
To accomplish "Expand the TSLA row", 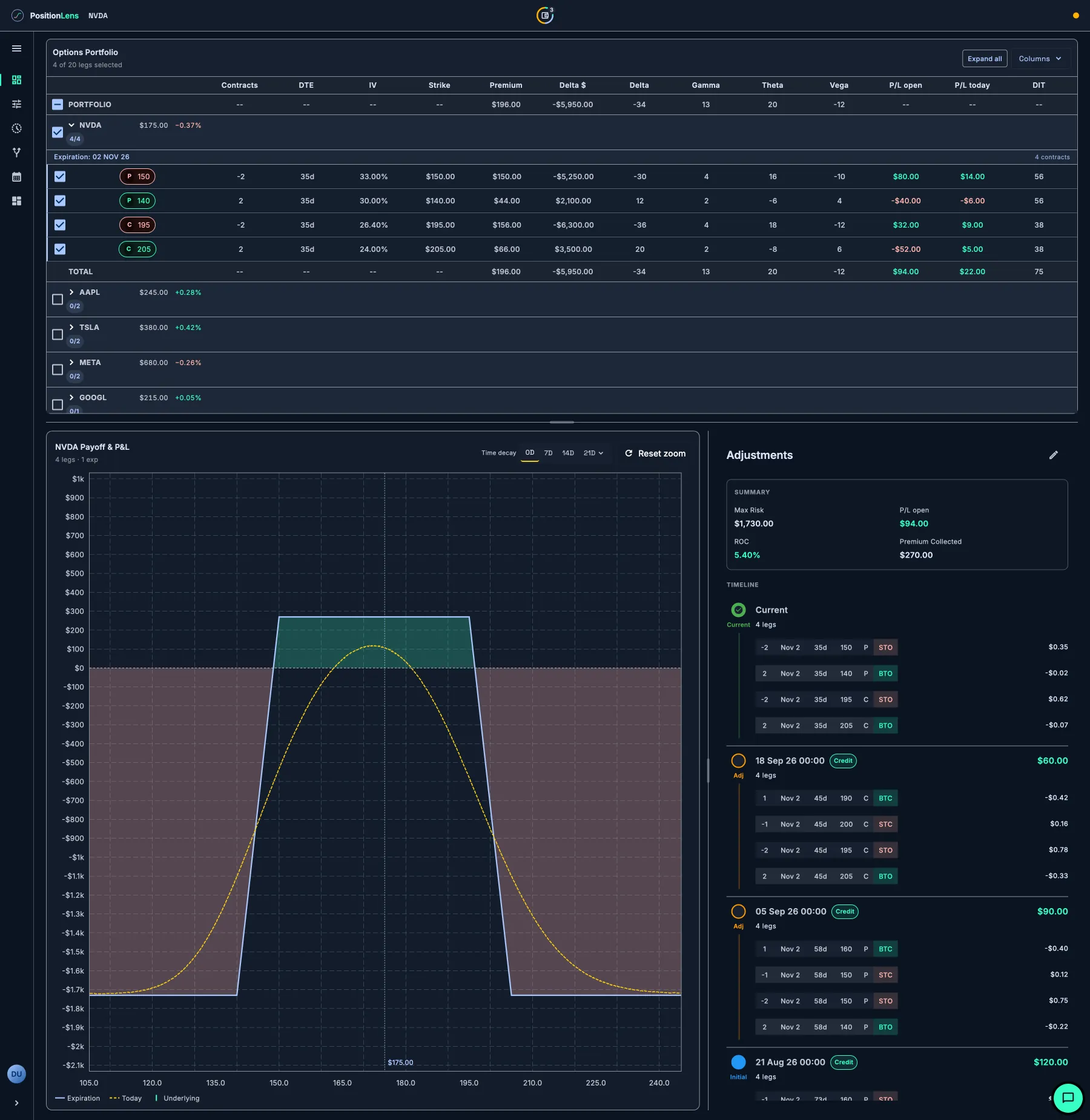I will coord(71,328).
